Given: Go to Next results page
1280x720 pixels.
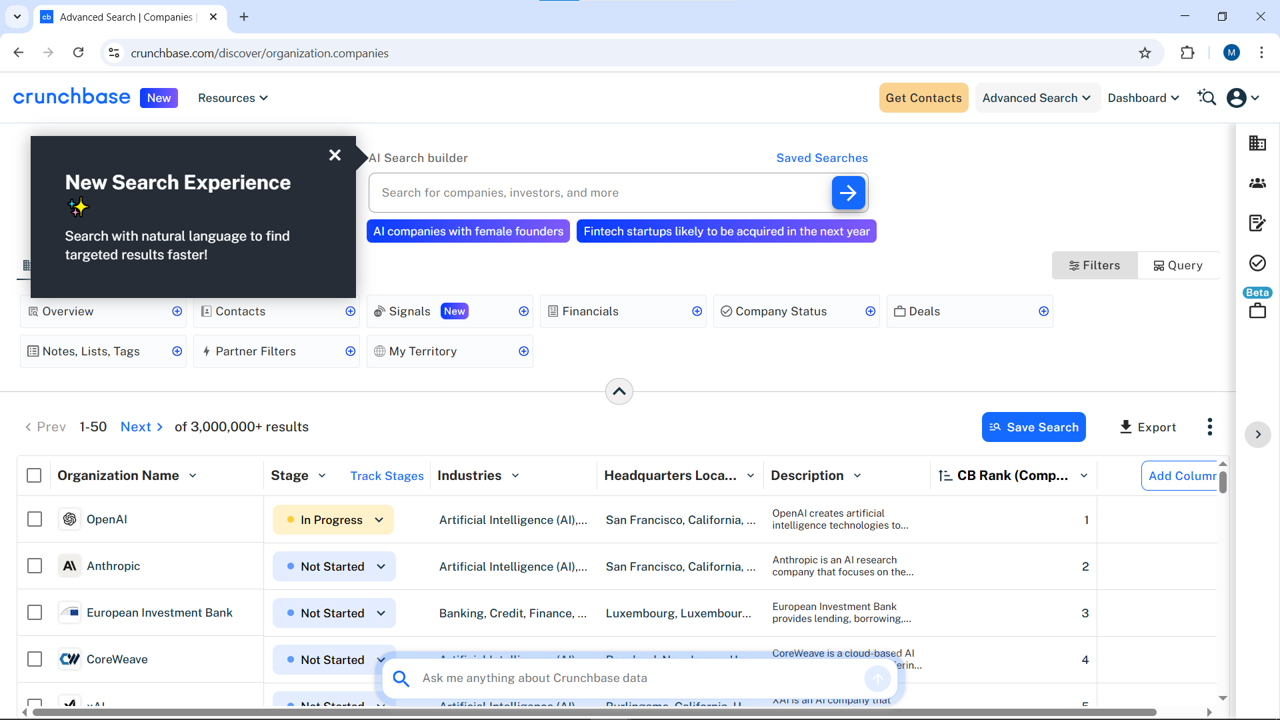Looking at the screenshot, I should click(x=141, y=427).
